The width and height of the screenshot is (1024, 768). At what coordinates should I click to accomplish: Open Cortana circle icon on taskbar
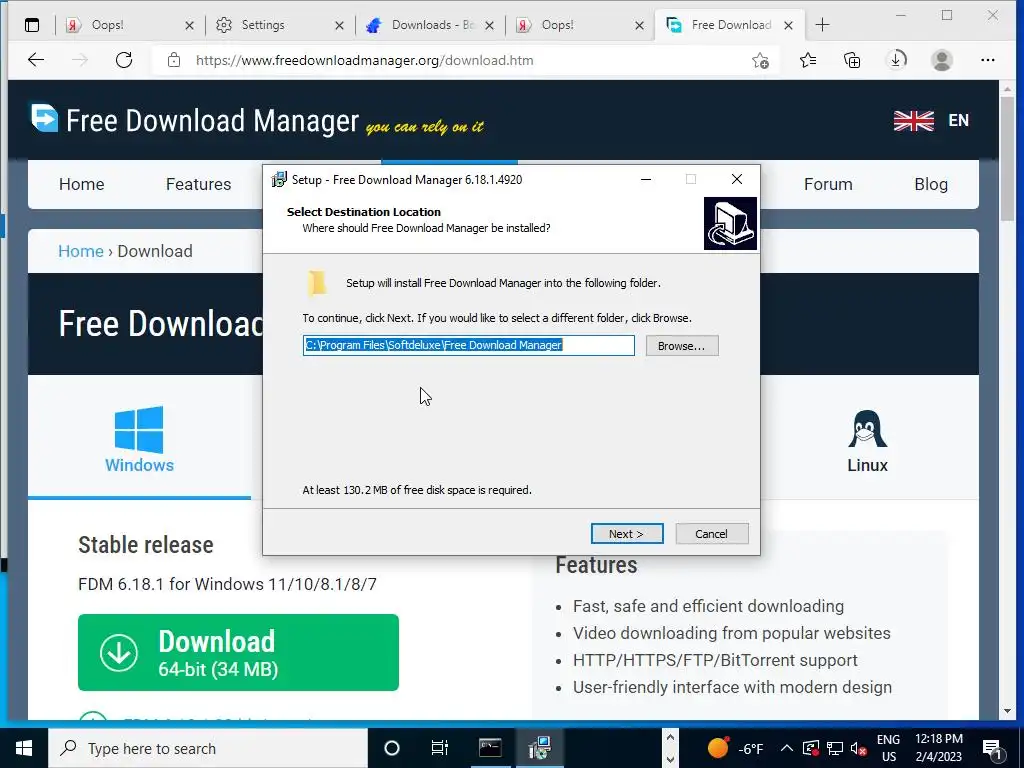(x=392, y=748)
